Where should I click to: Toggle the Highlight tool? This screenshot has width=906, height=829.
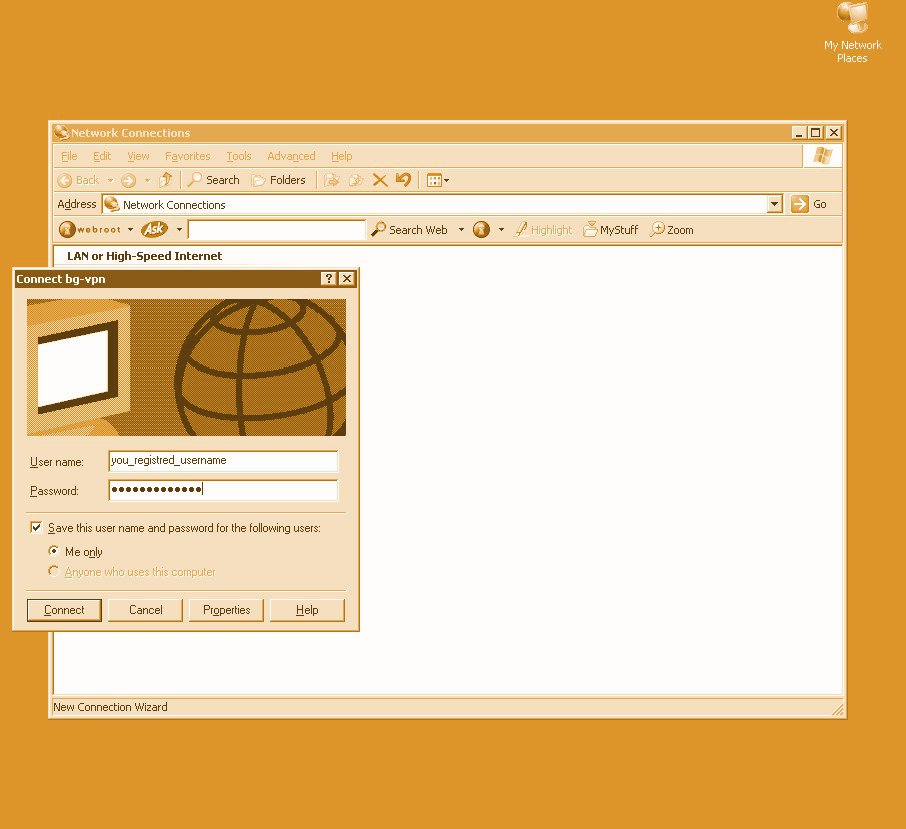pos(543,230)
